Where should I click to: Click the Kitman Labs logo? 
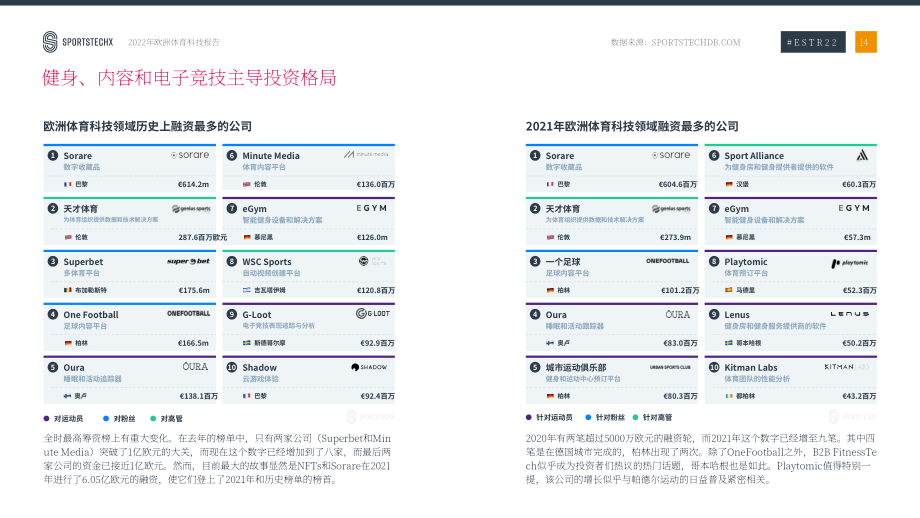pyautogui.click(x=847, y=367)
